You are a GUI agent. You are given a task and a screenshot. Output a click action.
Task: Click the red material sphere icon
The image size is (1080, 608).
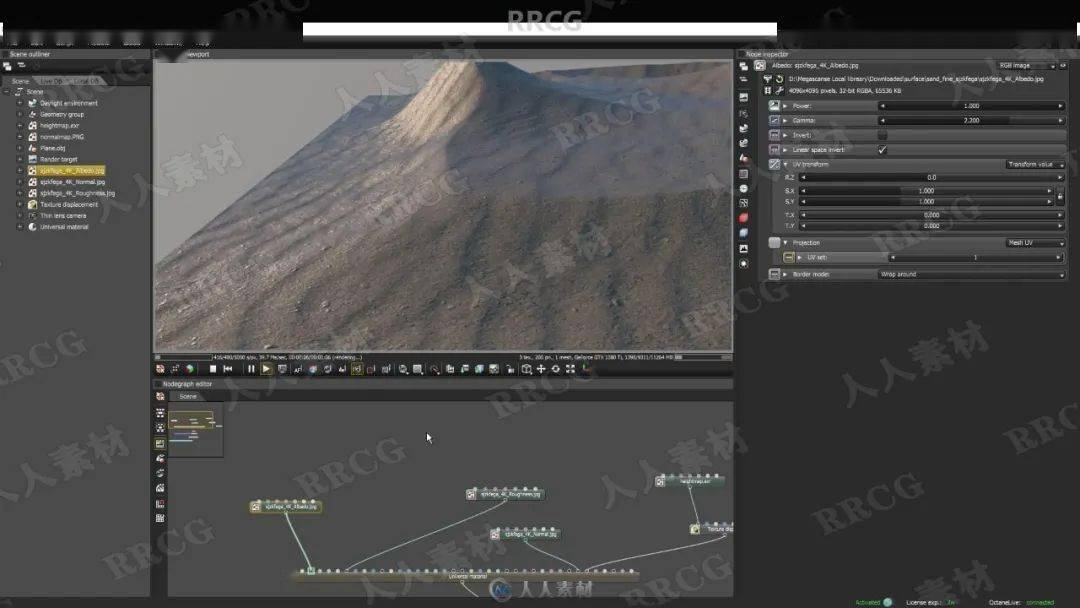point(743,218)
